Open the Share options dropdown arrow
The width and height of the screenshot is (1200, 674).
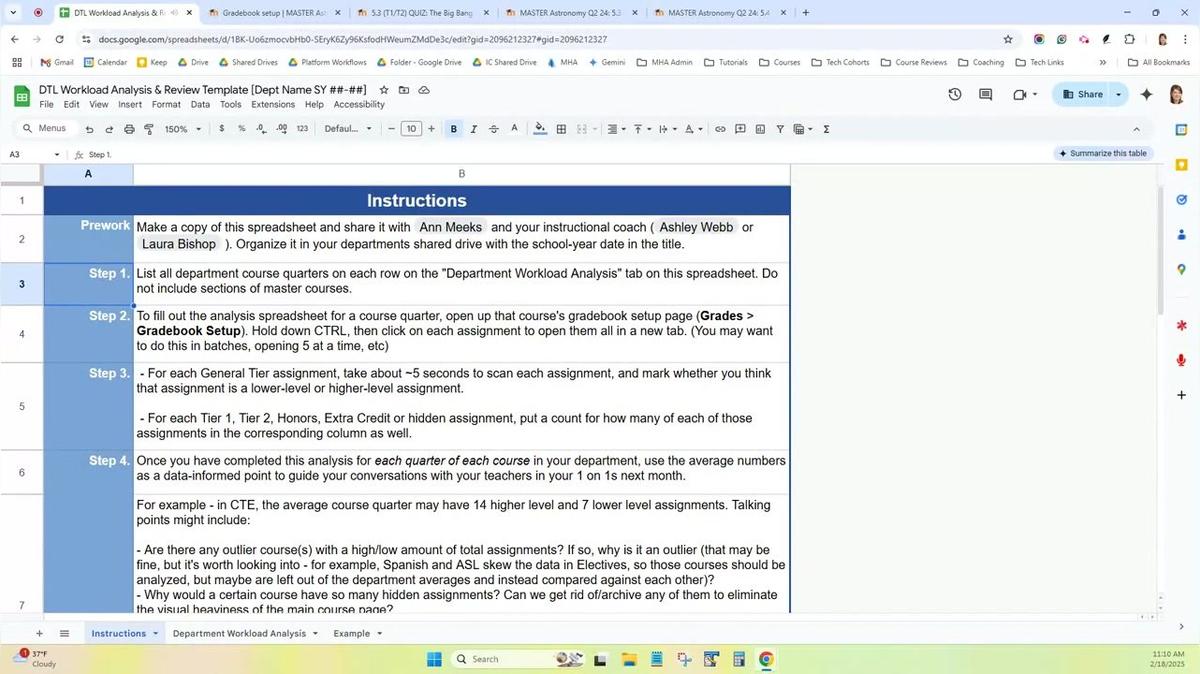(x=1118, y=94)
